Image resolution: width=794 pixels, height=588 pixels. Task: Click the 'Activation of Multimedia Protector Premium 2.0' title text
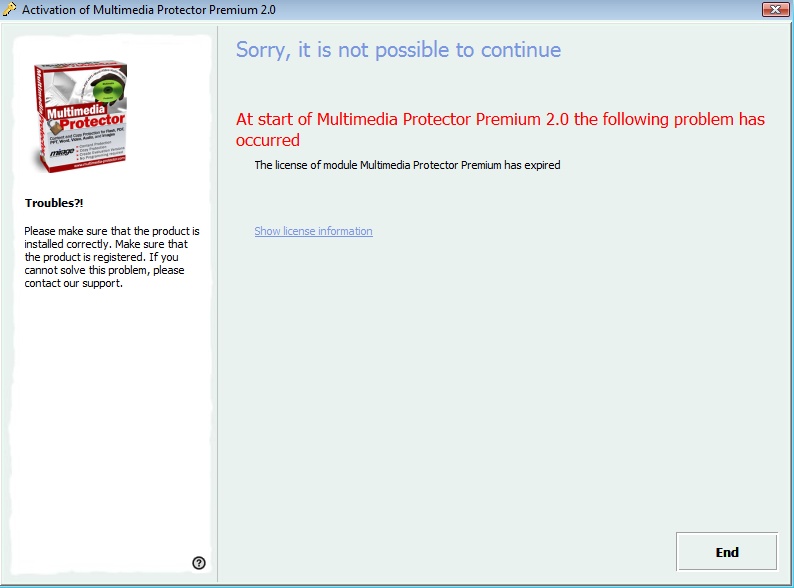point(149,10)
